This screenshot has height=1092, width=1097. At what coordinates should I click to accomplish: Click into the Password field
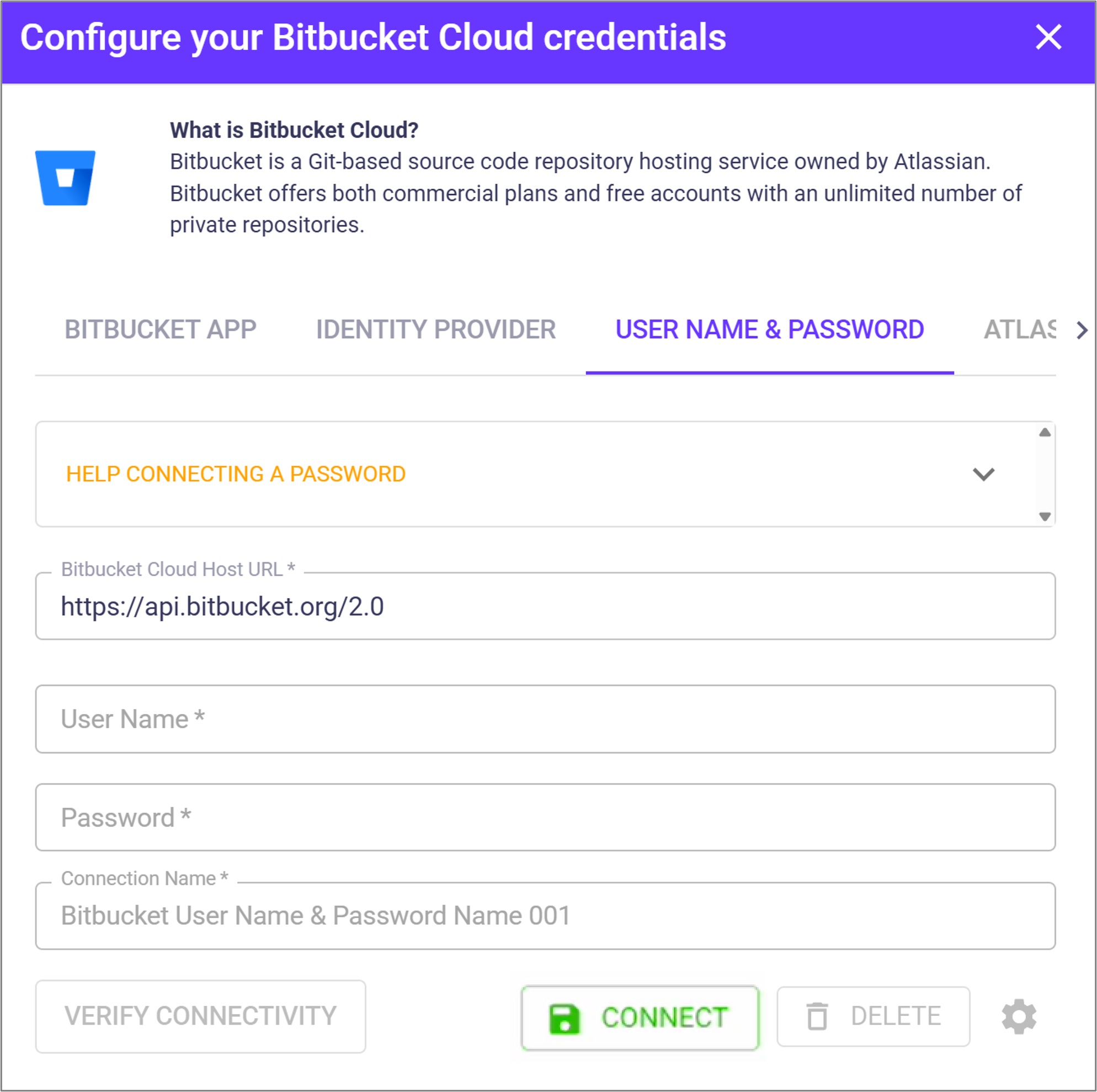click(x=545, y=818)
